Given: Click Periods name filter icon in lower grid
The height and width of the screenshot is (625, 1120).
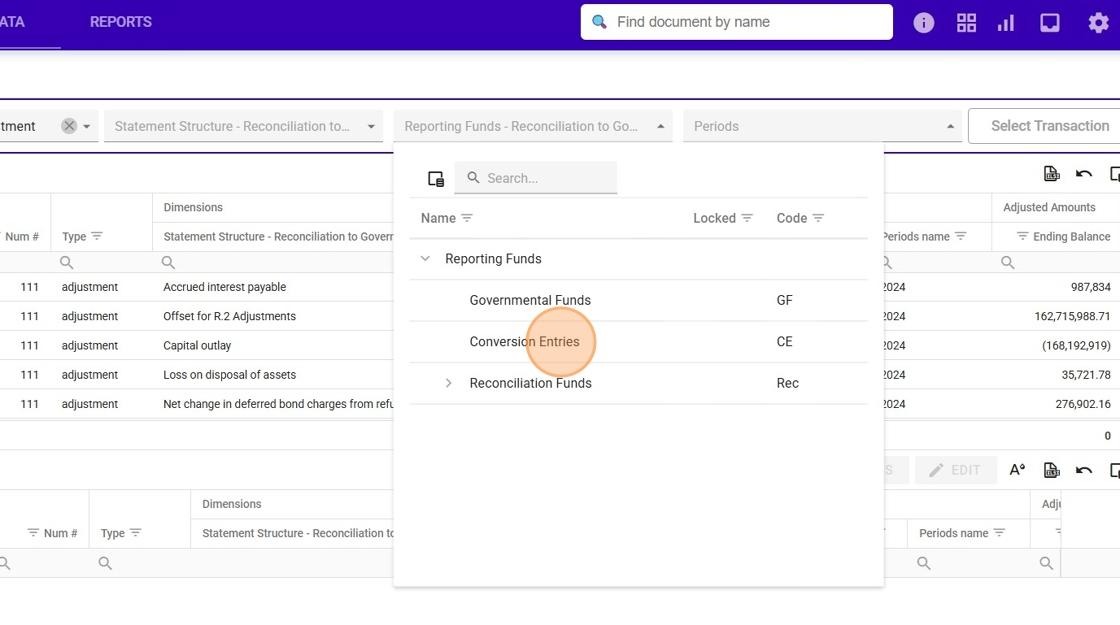Looking at the screenshot, I should 999,532.
